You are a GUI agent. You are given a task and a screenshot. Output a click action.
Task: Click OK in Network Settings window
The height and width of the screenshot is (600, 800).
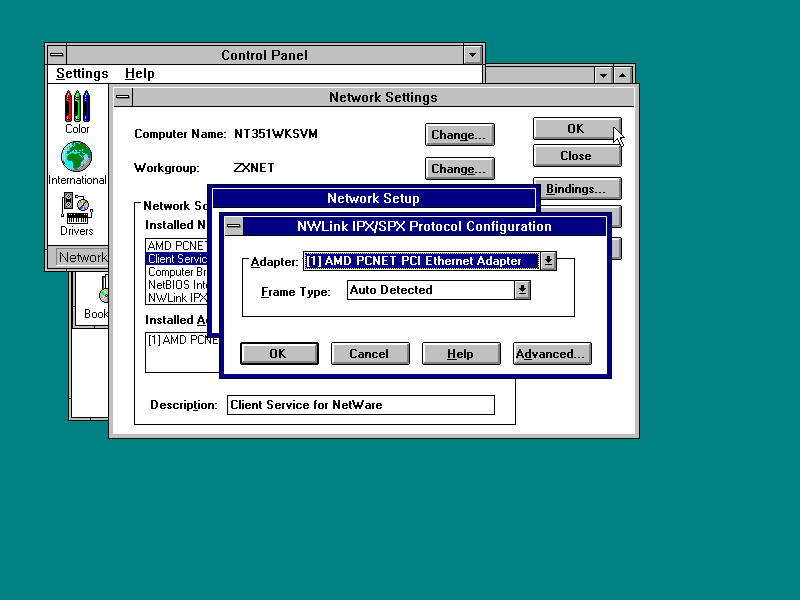coord(577,129)
